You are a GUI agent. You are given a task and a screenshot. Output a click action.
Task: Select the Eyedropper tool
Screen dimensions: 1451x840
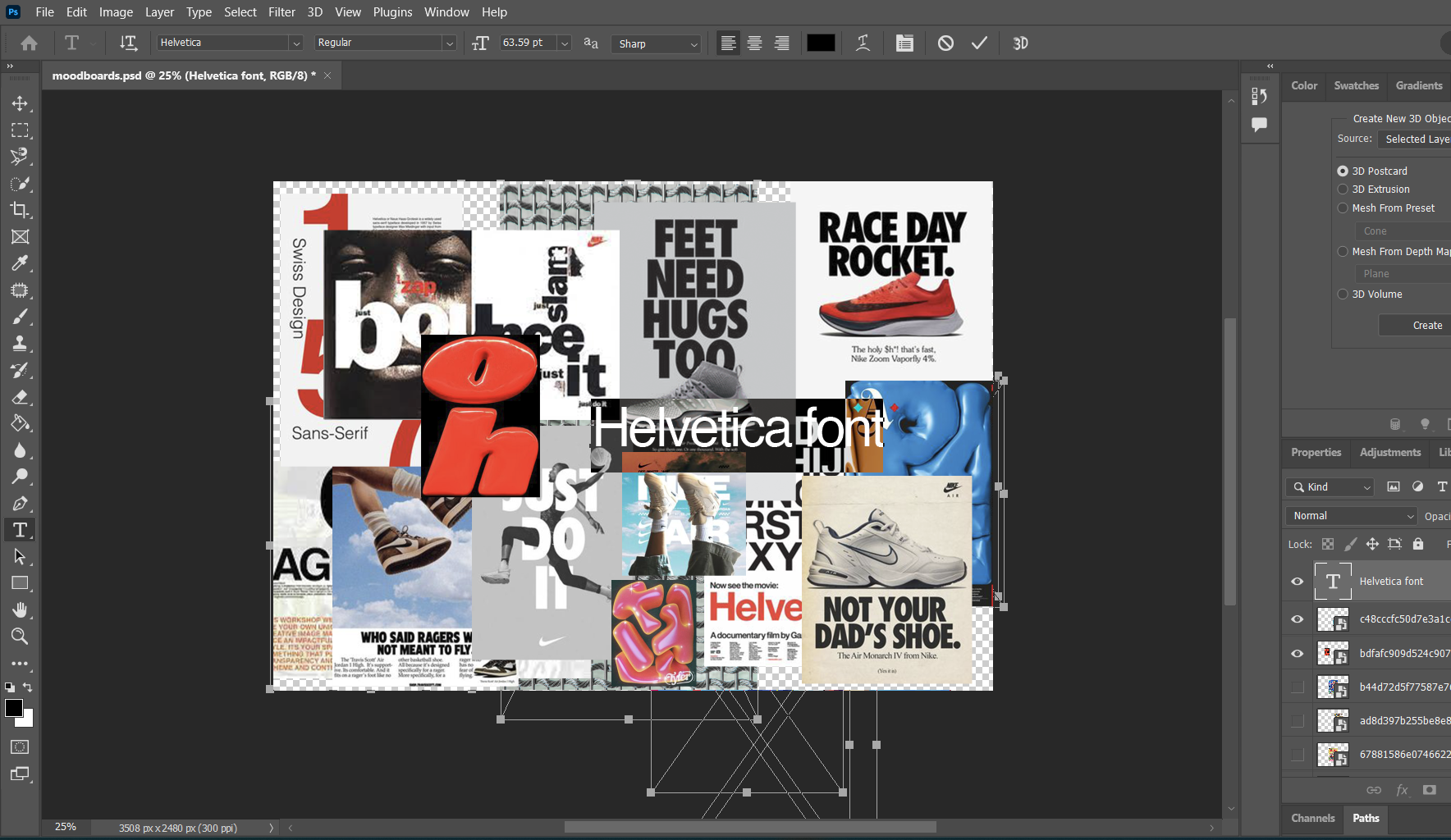(20, 263)
